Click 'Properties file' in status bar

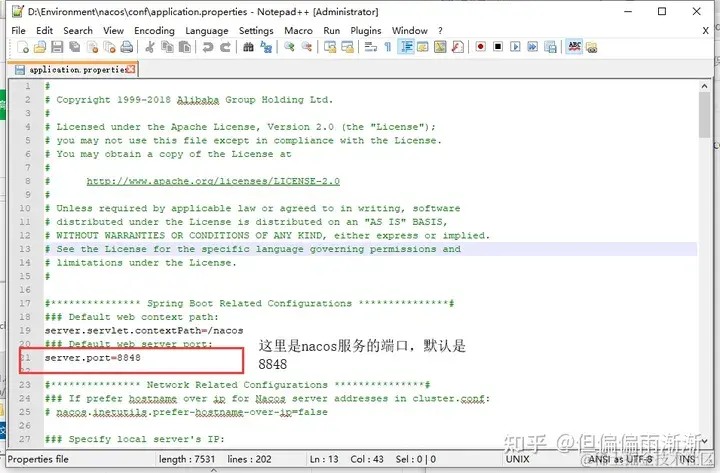click(38, 459)
